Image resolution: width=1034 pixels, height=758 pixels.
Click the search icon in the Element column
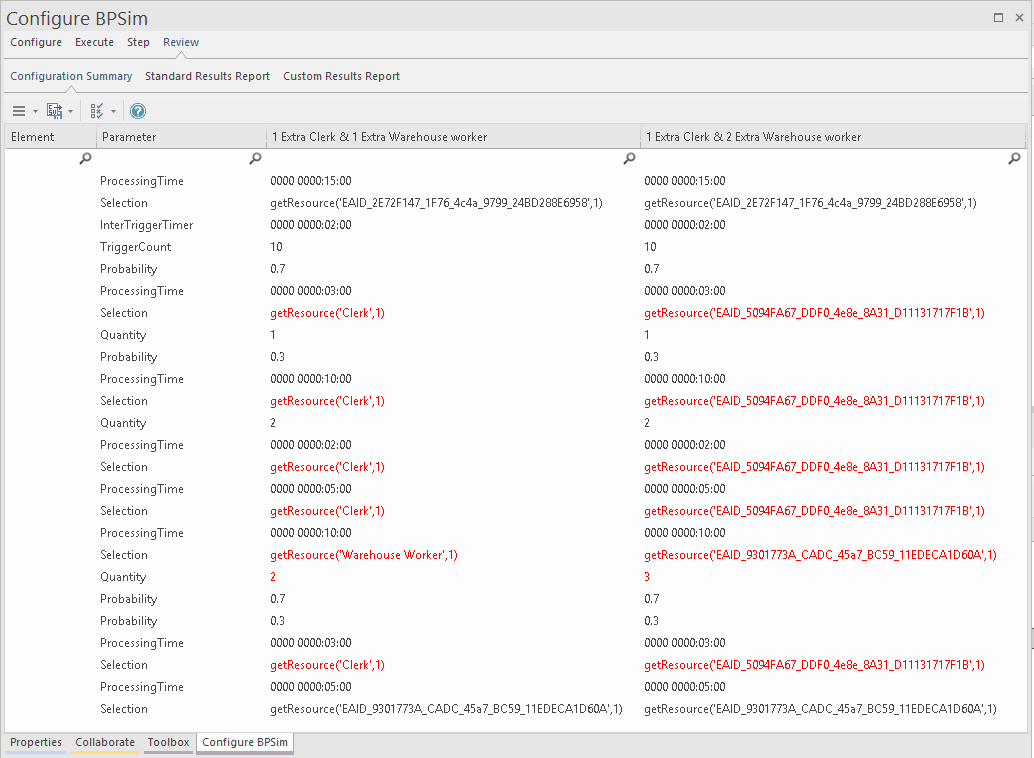click(86, 158)
